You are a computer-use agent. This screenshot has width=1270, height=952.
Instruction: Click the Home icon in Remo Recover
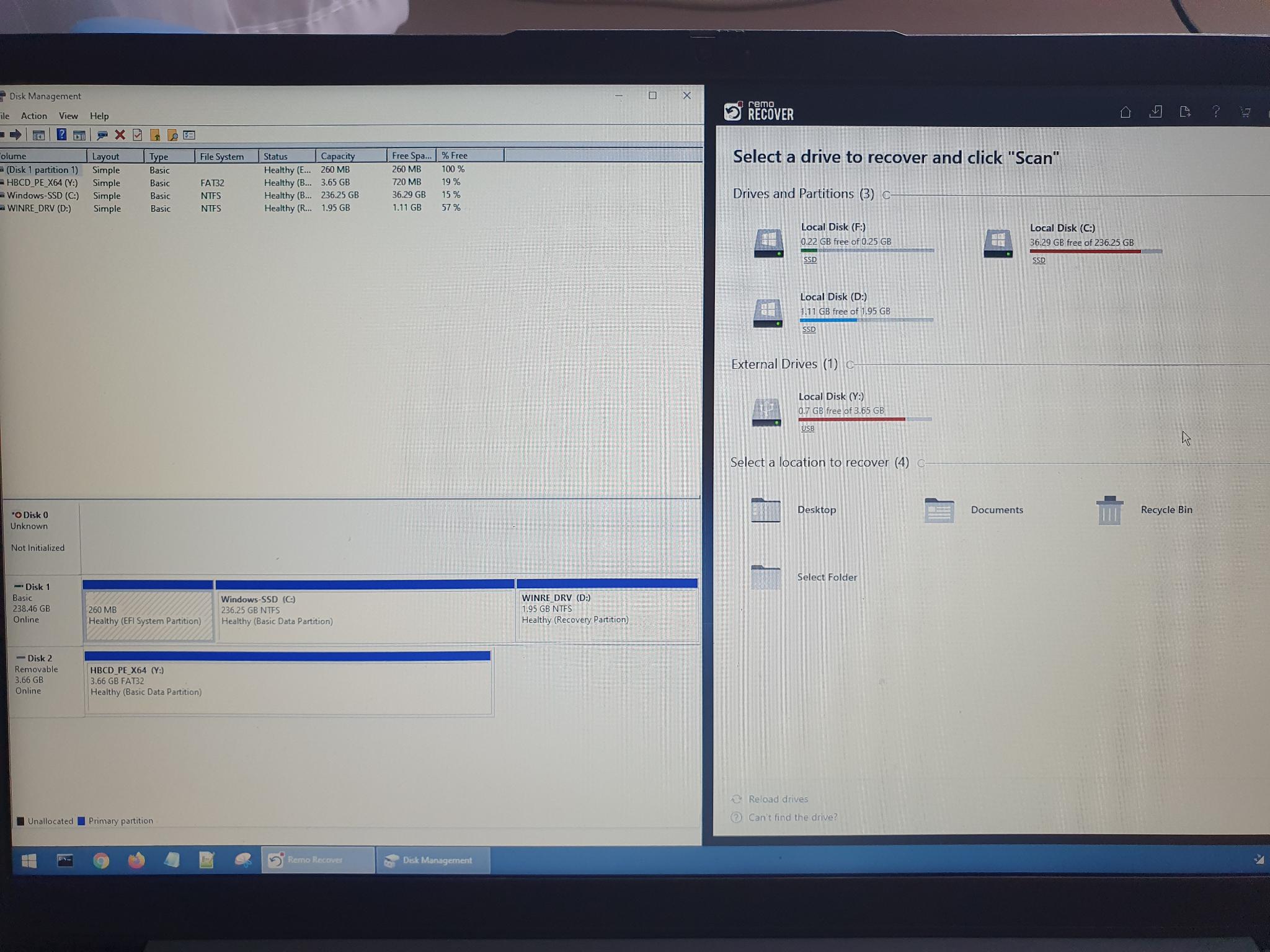(1126, 112)
